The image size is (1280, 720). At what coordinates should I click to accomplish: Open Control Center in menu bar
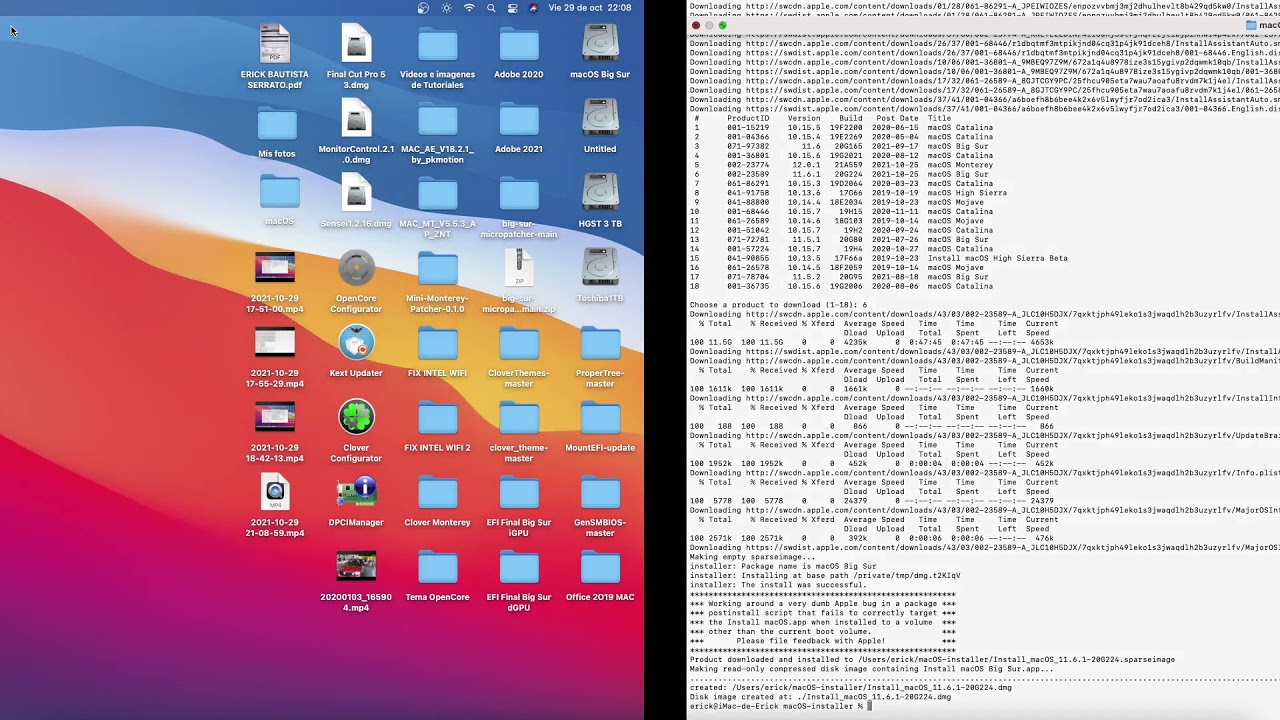[512, 8]
